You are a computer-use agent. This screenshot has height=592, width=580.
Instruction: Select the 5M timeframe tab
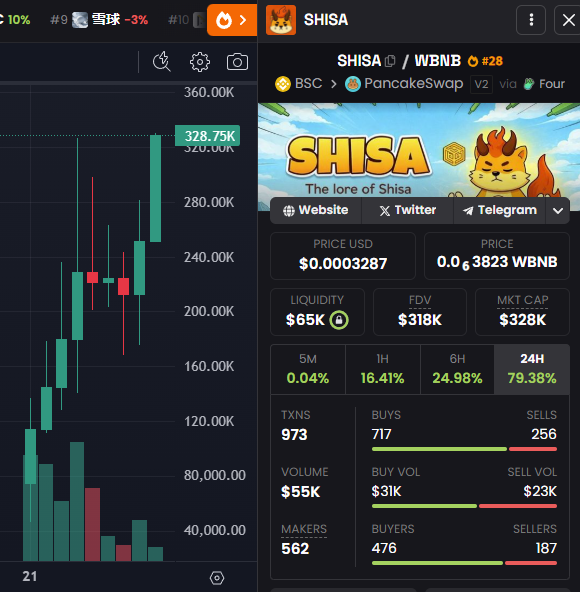click(308, 369)
